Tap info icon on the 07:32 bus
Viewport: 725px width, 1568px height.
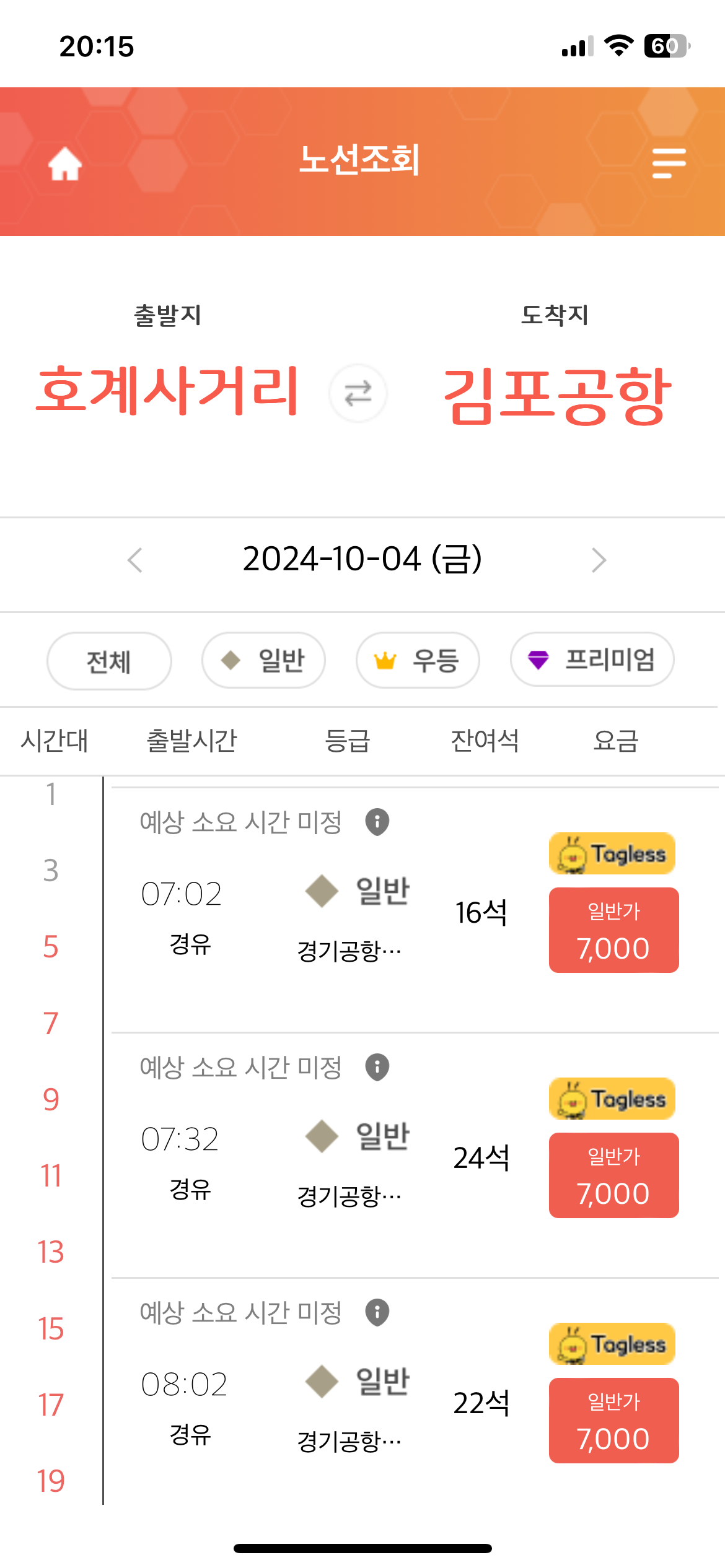click(377, 1068)
